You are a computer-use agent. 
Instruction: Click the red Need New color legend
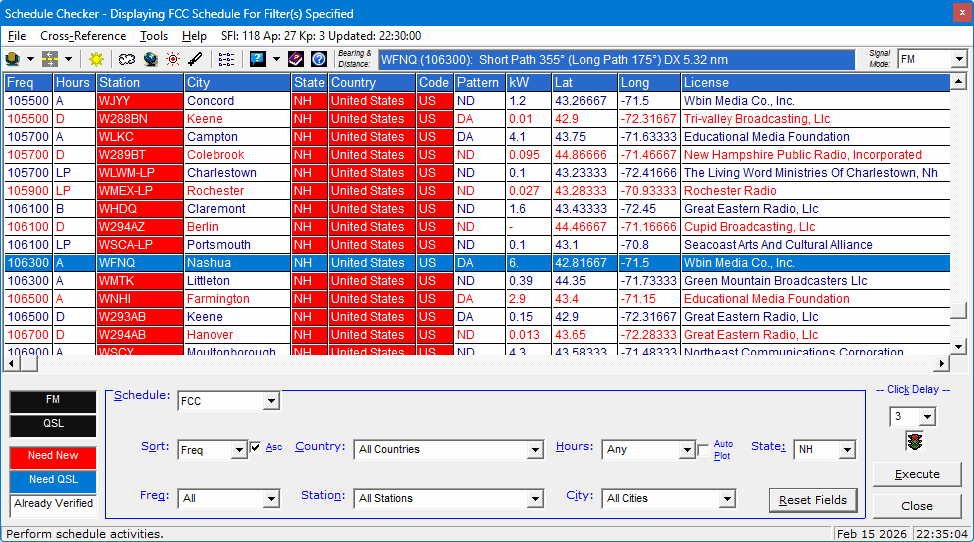53,456
